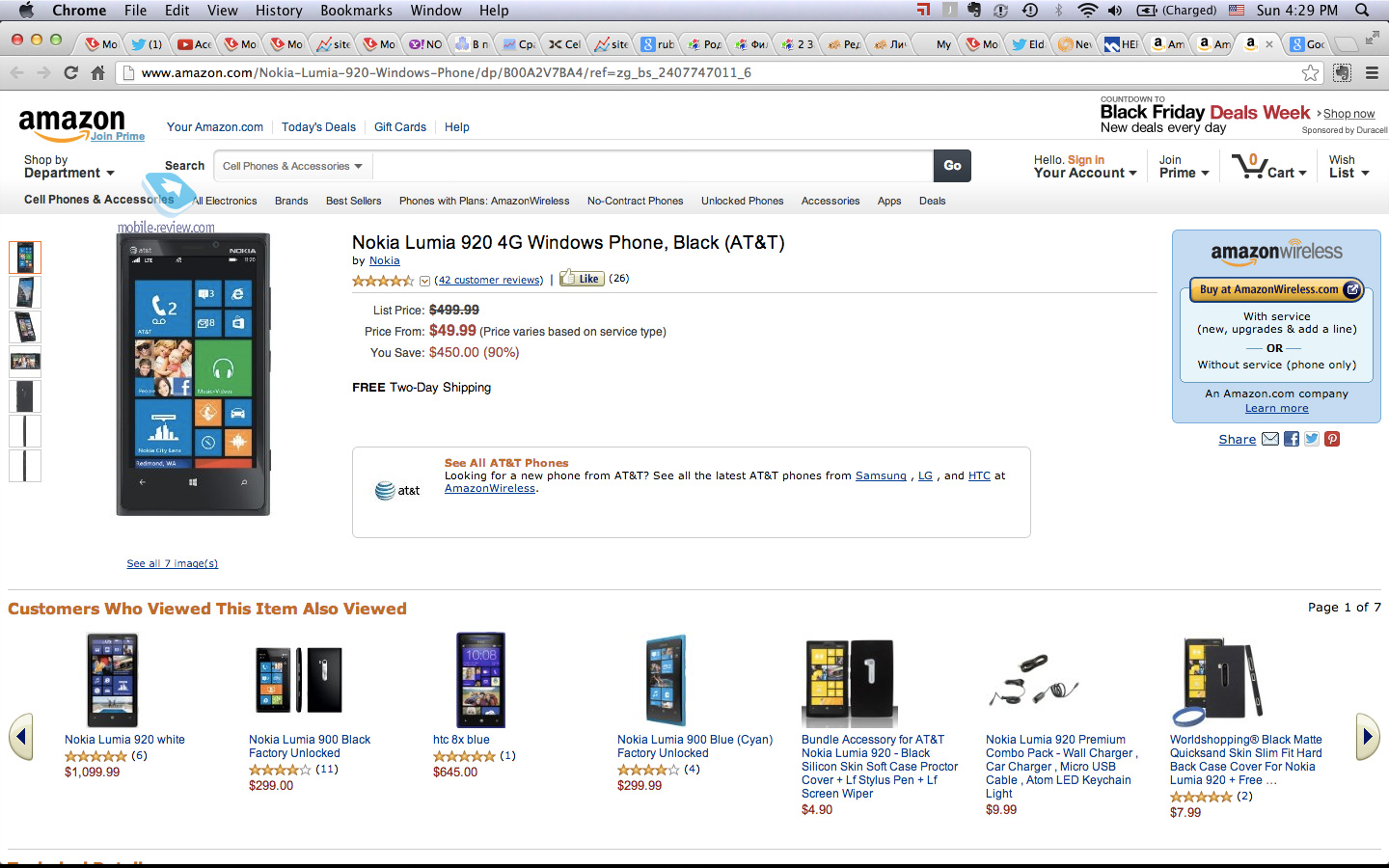The width and height of the screenshot is (1389, 868).
Task: Expand the Your Account dropdown
Action: coord(1085,166)
